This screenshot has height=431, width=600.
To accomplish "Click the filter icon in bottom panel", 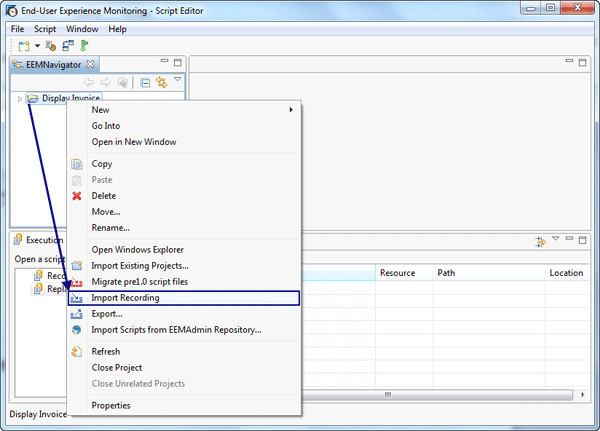I will pos(541,241).
